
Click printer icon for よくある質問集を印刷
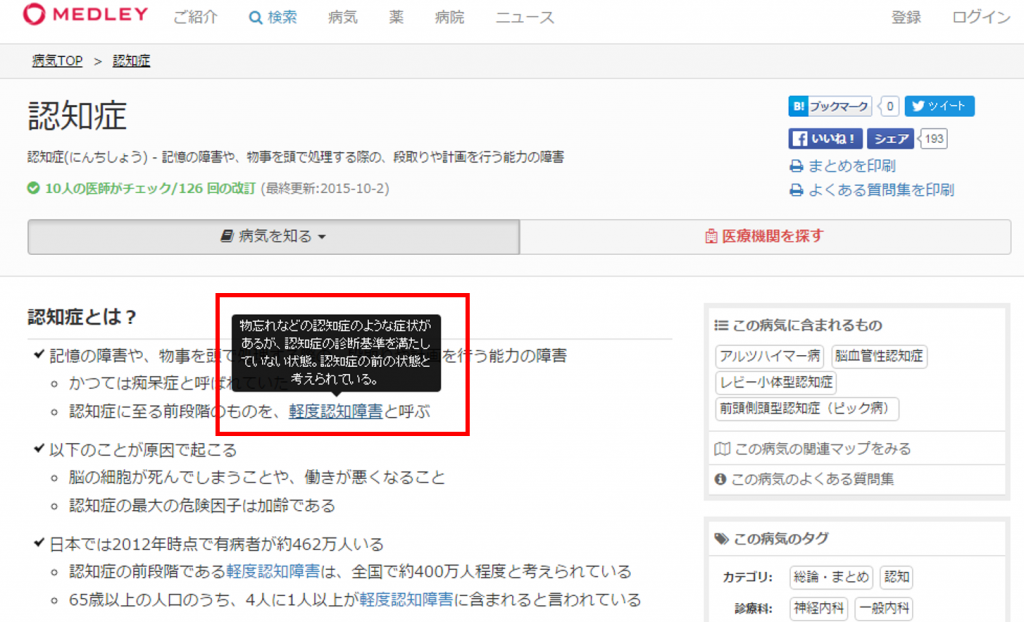(796, 191)
